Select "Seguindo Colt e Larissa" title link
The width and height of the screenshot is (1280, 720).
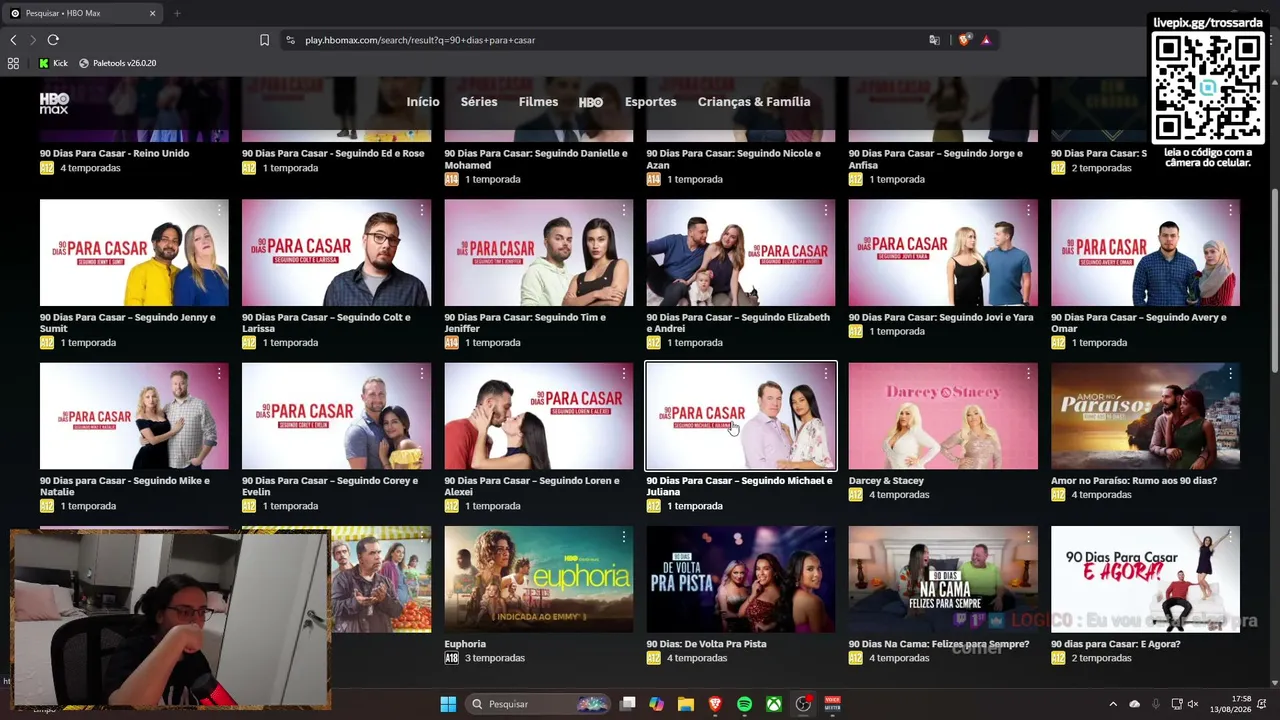click(x=326, y=323)
